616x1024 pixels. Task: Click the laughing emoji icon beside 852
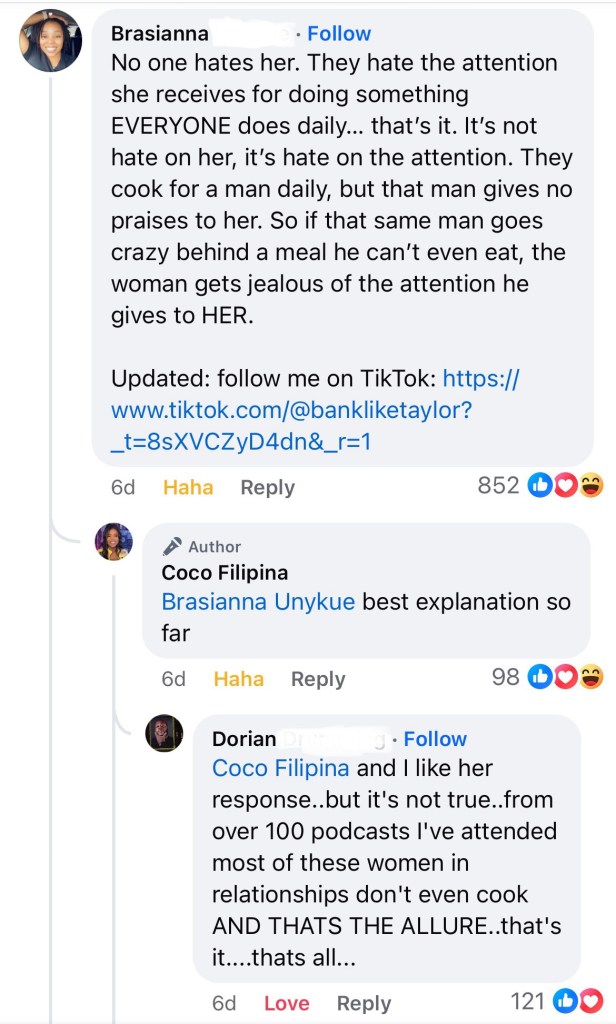pos(591,486)
